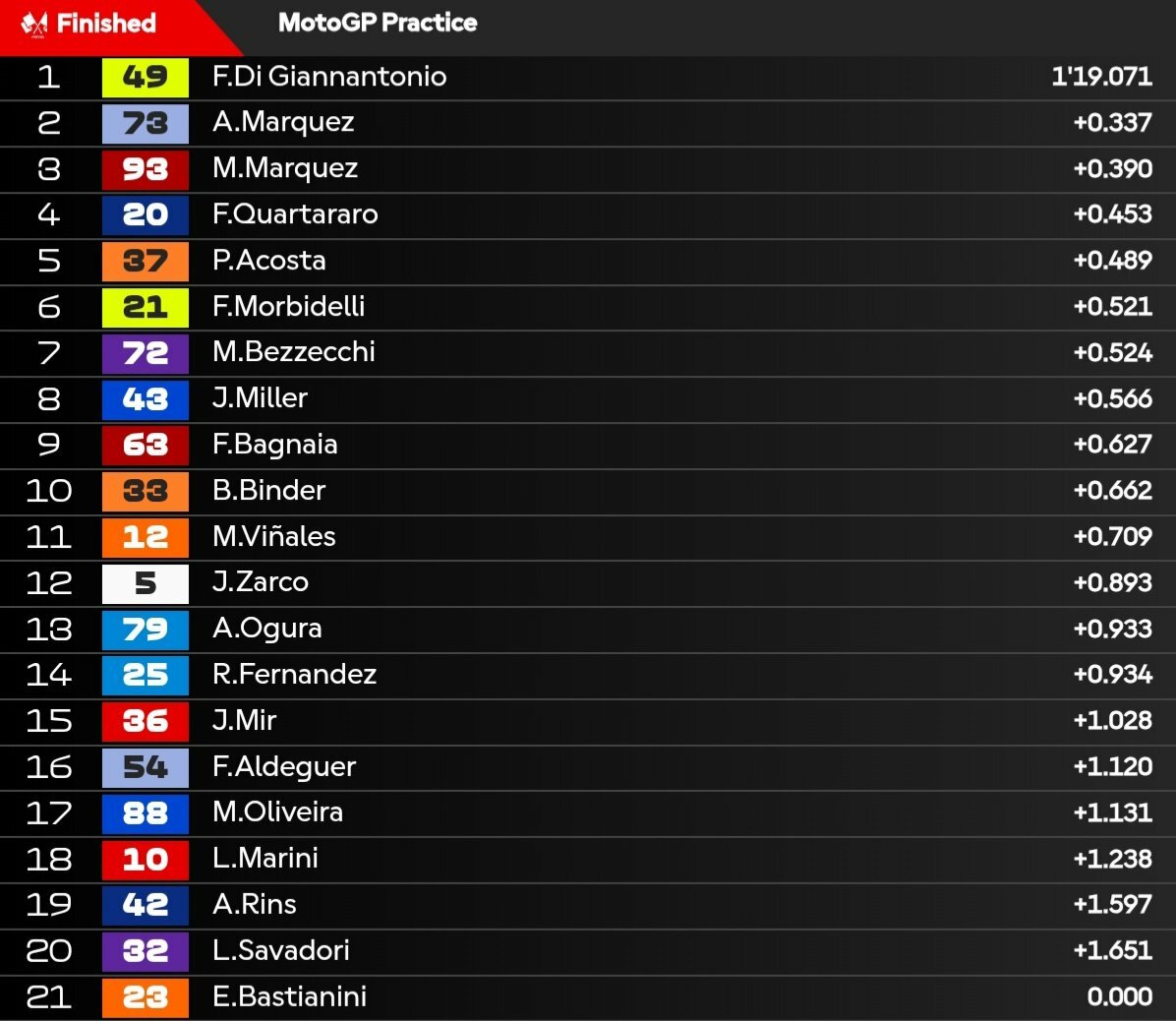Screen dimensions: 1176x1021
Task: Click on F.Bagnaia's name
Action: 274,445
